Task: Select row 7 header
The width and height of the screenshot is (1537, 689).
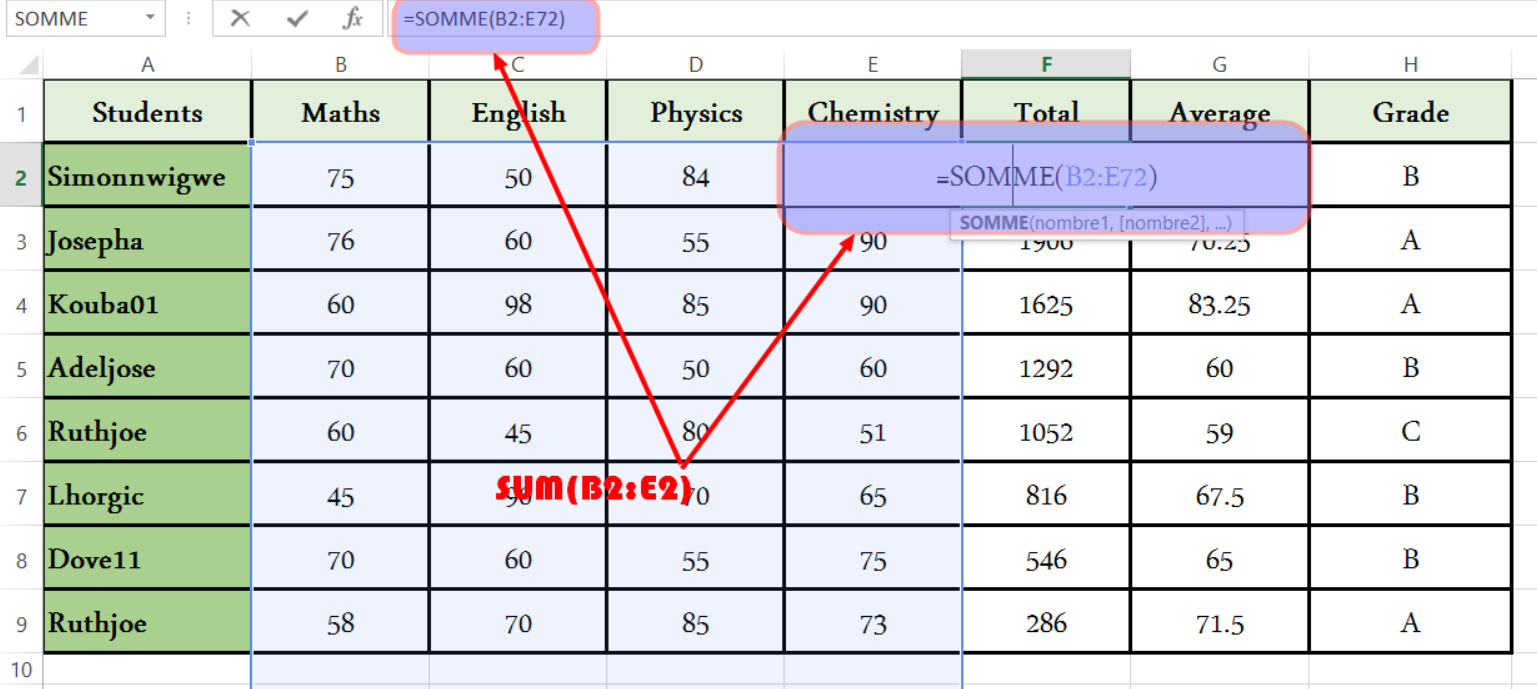Action: [x=21, y=496]
